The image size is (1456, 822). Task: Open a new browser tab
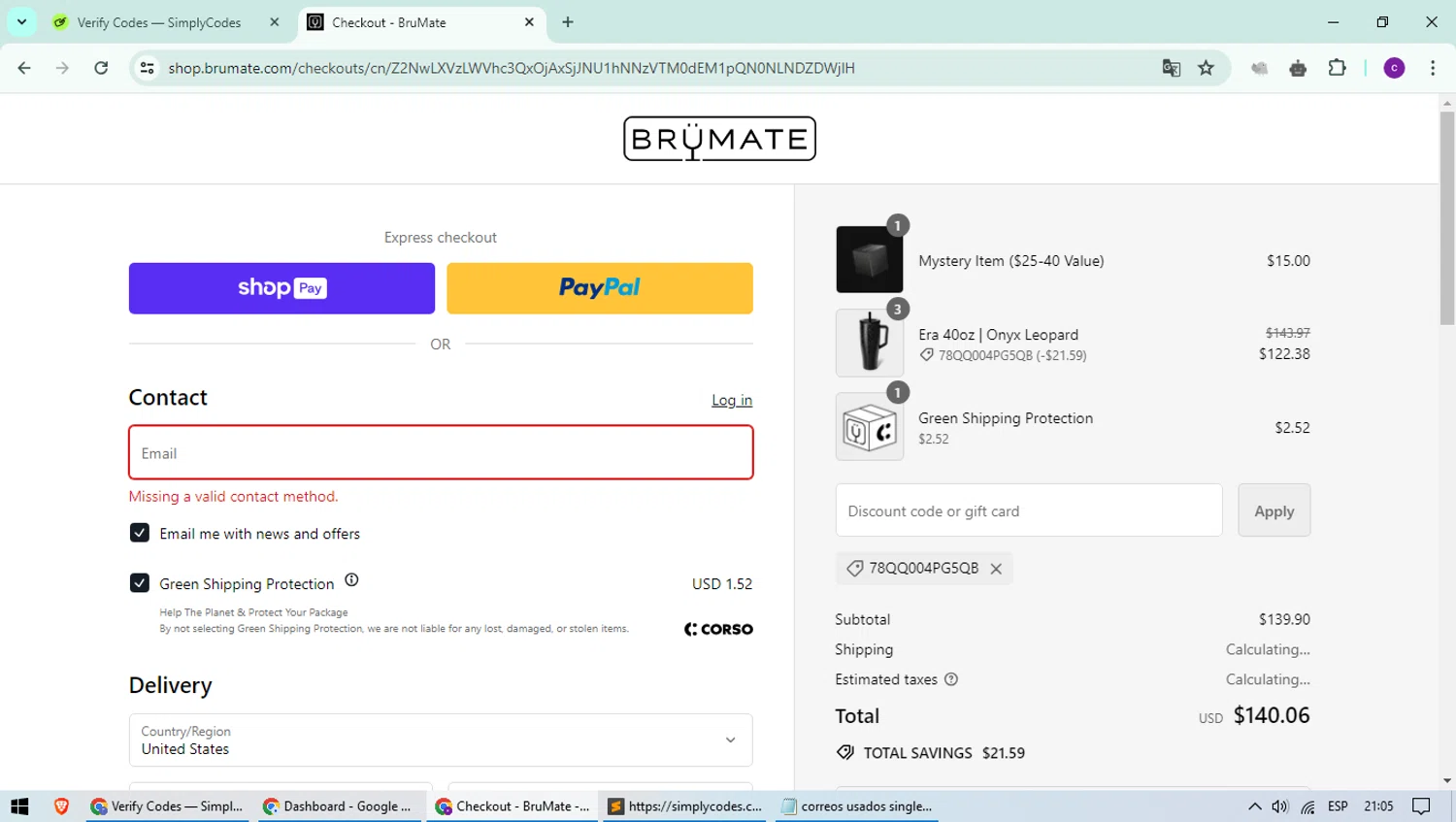568,22
